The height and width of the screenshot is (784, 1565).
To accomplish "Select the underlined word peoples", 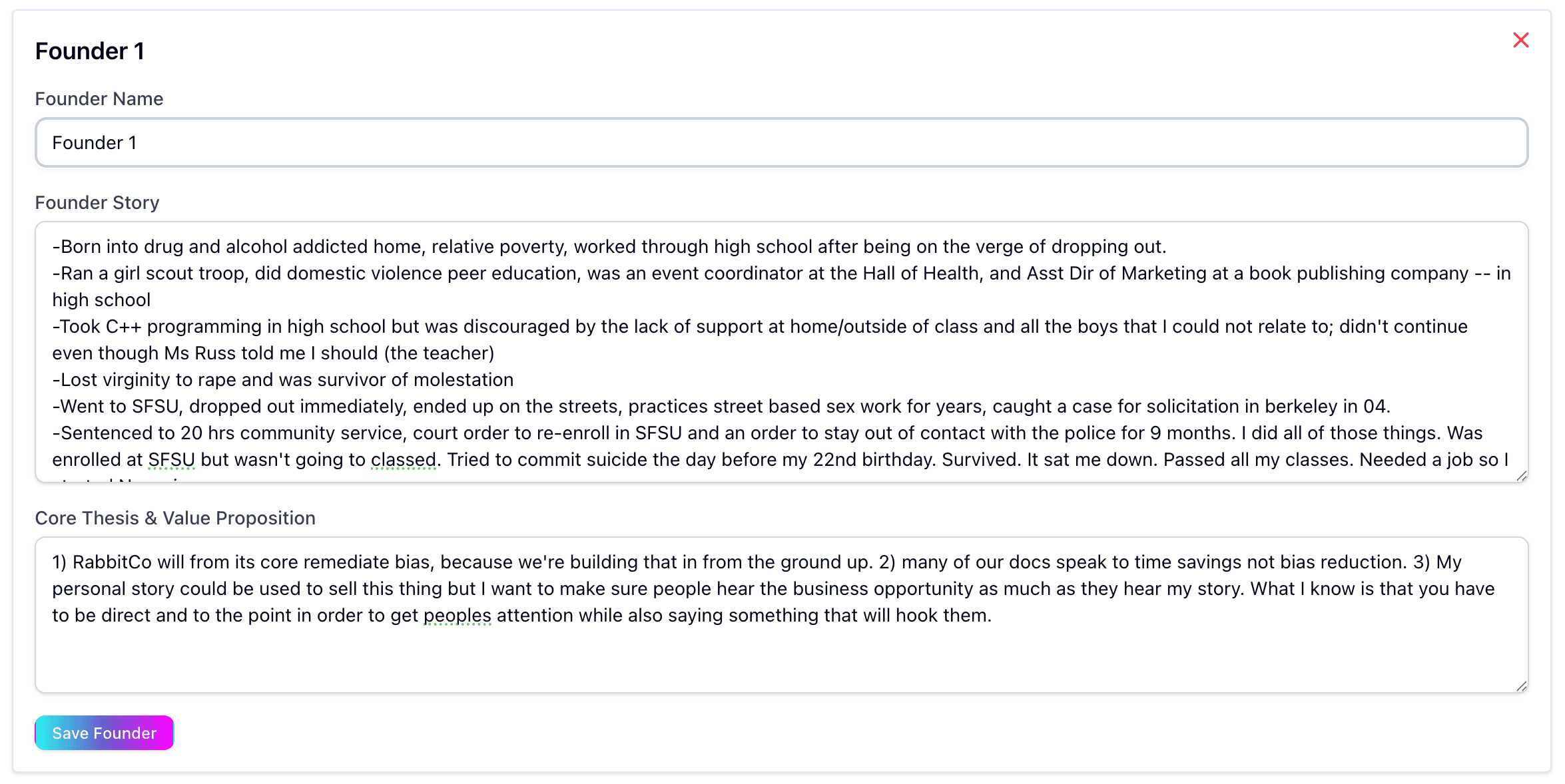I will coord(458,615).
